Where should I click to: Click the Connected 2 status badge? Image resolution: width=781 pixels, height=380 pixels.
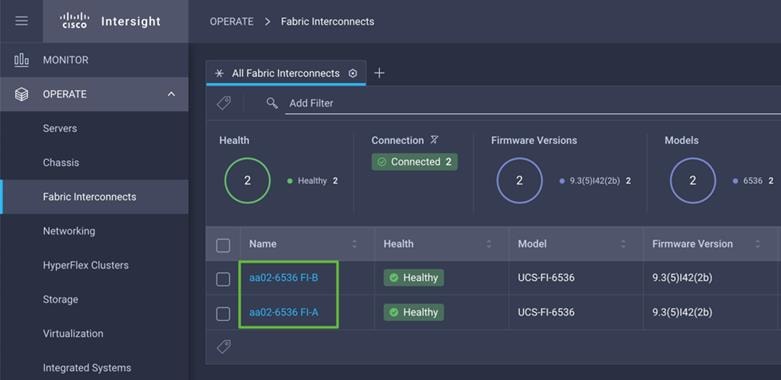(414, 162)
